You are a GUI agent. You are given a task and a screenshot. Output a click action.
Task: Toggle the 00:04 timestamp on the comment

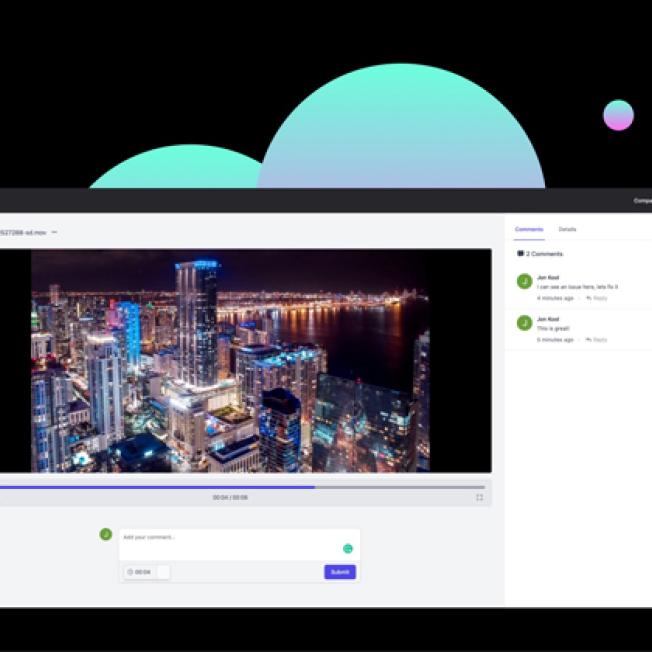point(147,572)
